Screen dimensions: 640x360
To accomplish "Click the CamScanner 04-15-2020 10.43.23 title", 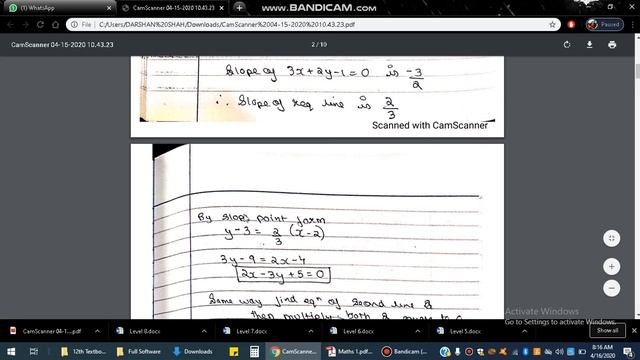I will click(62, 44).
